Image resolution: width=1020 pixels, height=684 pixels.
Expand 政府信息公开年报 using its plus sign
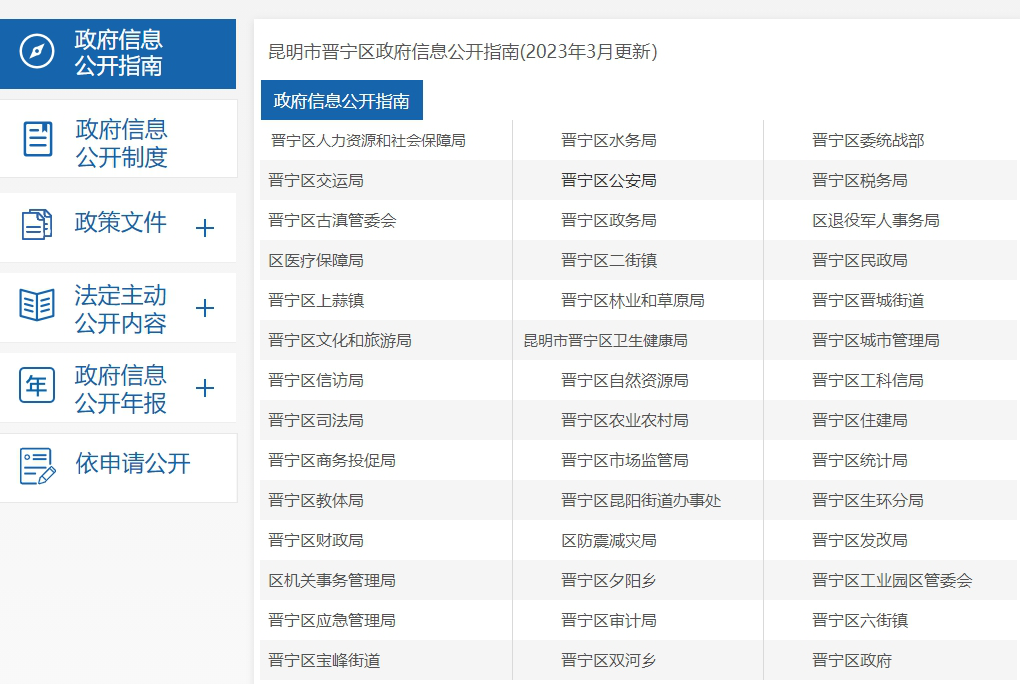(x=205, y=388)
